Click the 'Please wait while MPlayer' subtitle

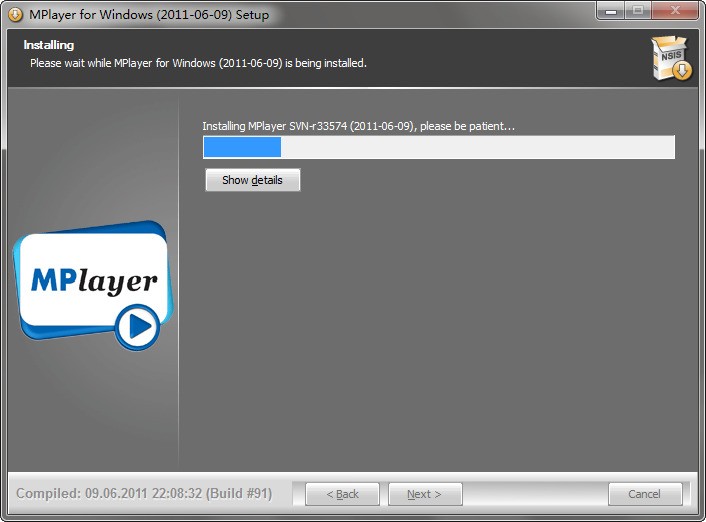pos(198,63)
